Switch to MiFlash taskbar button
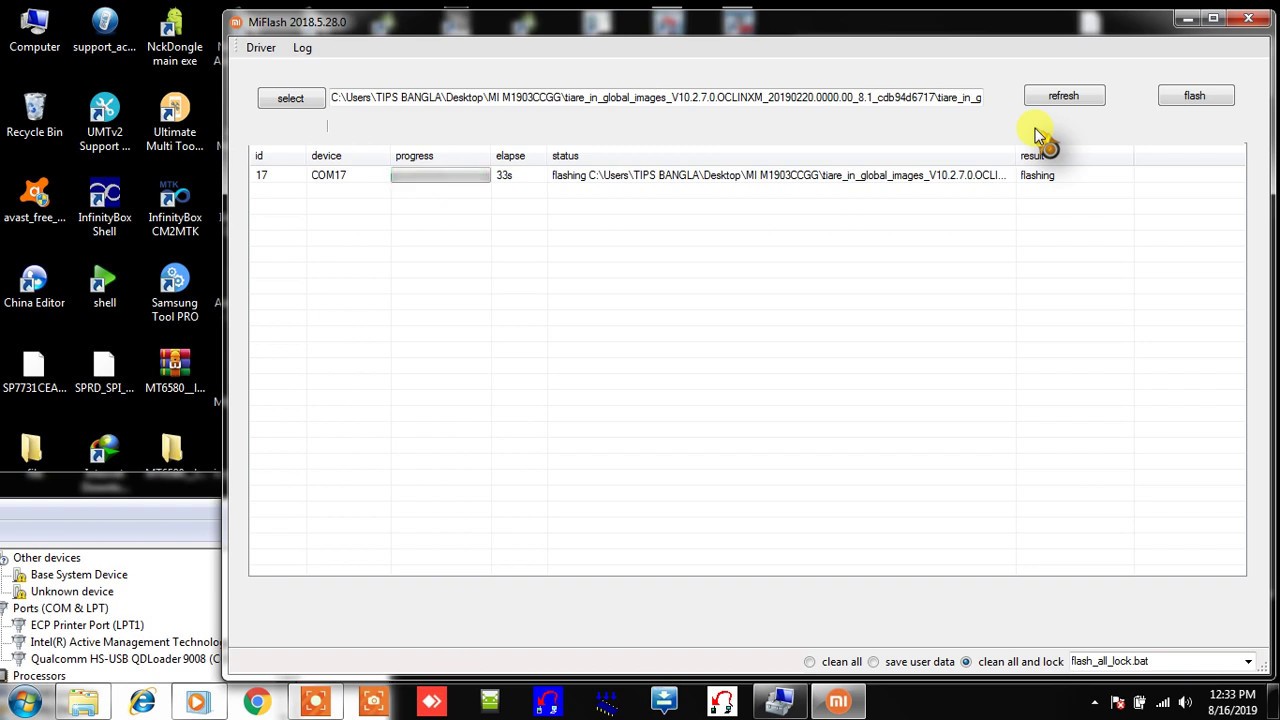Viewport: 1280px width, 720px height. coord(837,701)
